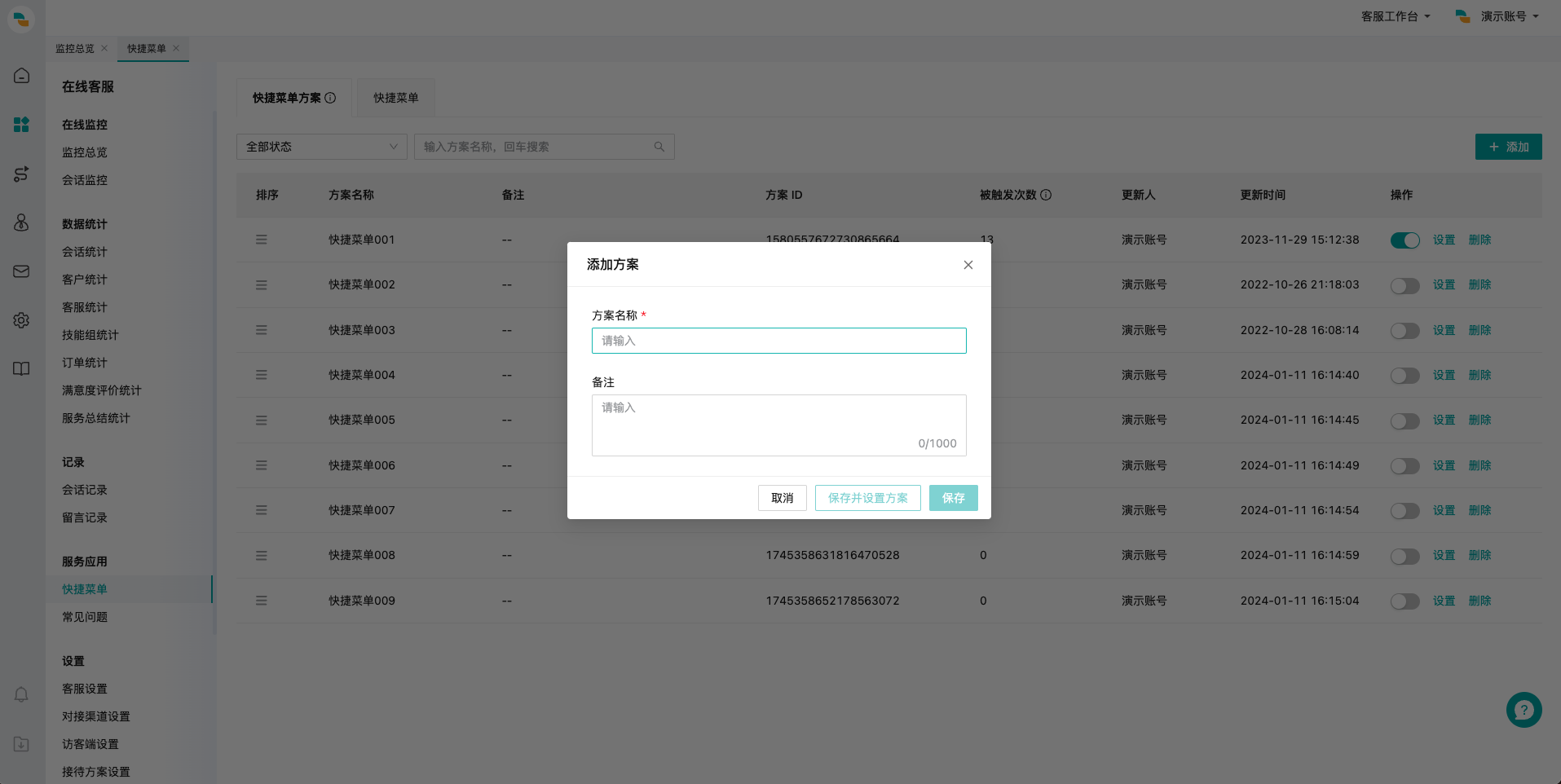Screen dimensions: 1561x784
Task: Open the settings gear icon in sidebar
Action: coord(22,320)
